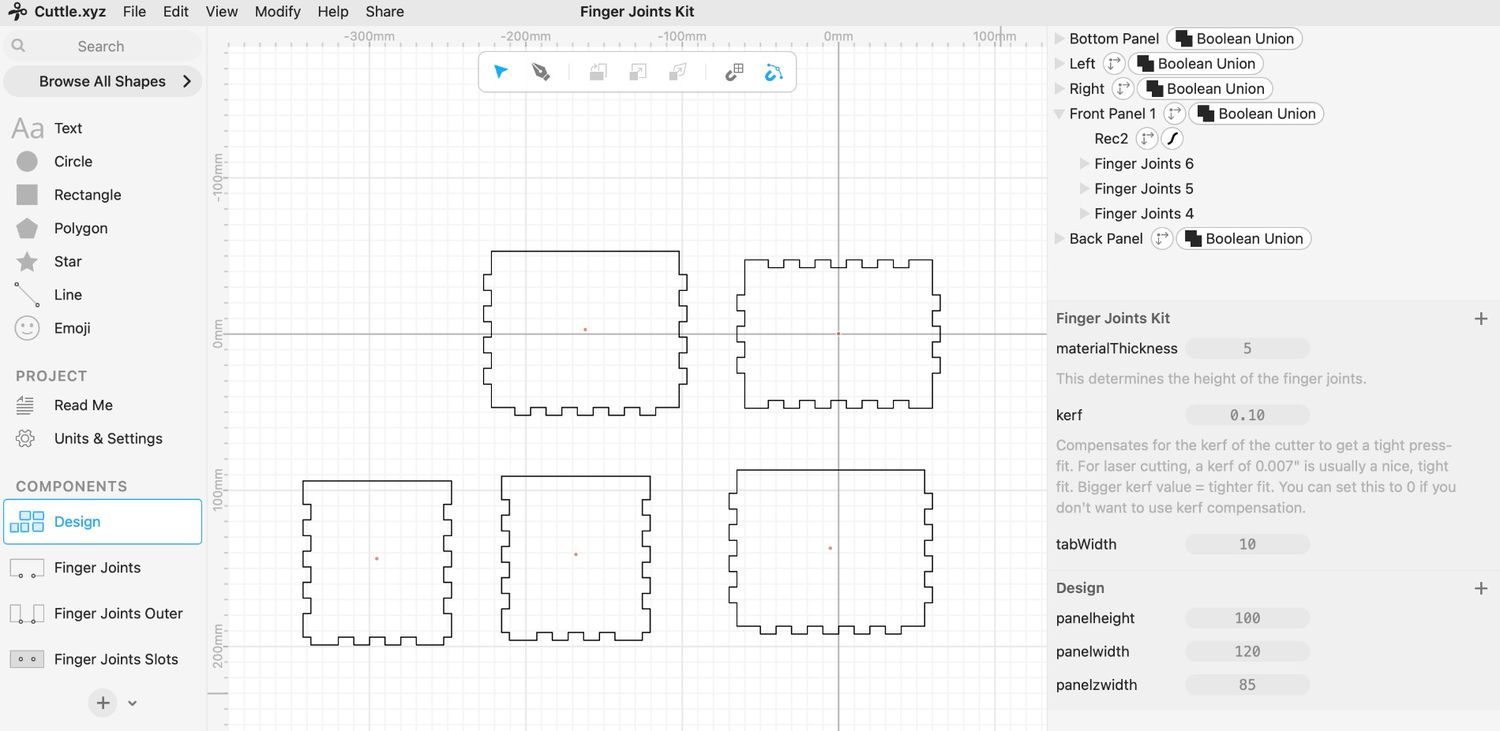Expand Finger Joints 6 group
Image resolution: width=1500 pixels, height=731 pixels.
[x=1084, y=163]
